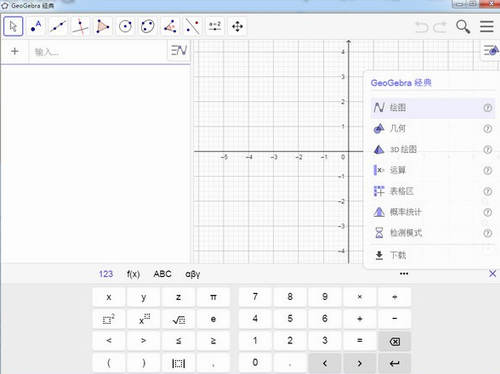Image resolution: width=500 pixels, height=374 pixels.
Task: Select the Circle with center tool
Action: [x=125, y=26]
